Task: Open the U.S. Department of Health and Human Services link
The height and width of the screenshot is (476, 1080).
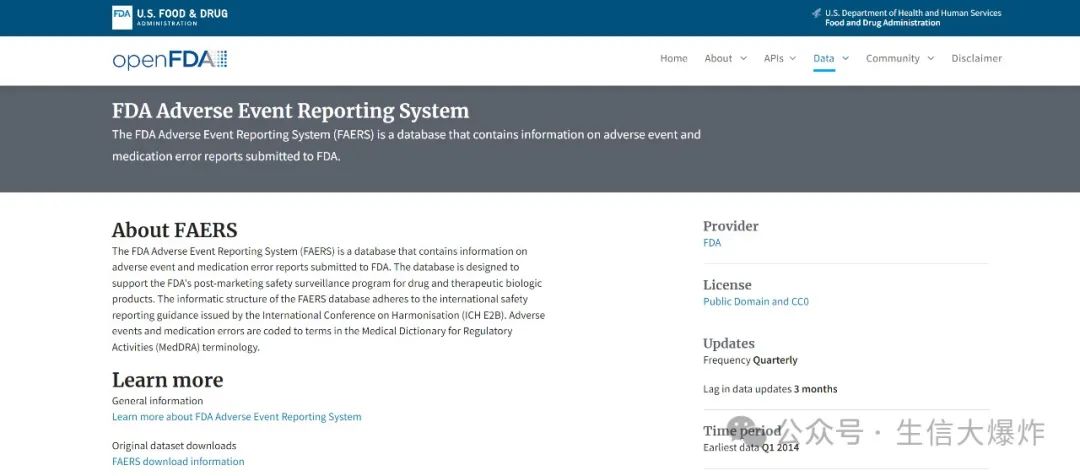Action: (913, 13)
